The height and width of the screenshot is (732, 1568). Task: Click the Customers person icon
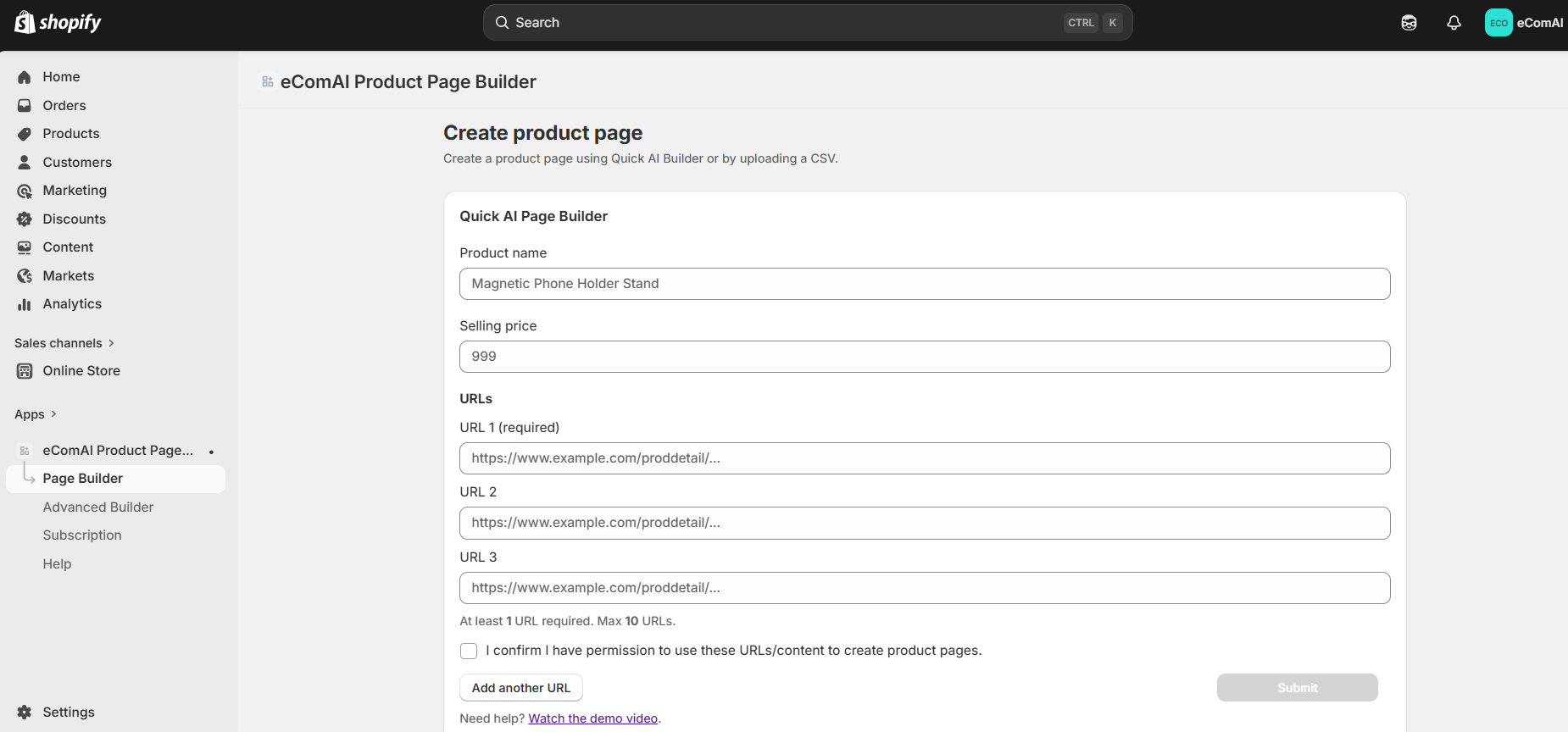[25, 163]
